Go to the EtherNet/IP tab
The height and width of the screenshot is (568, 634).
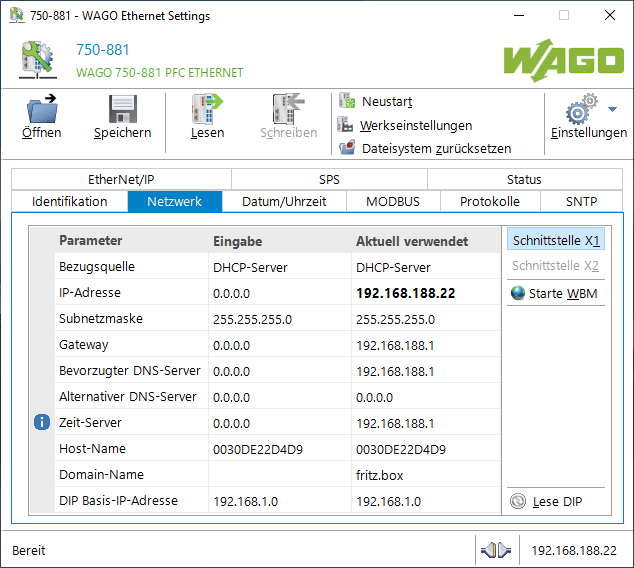click(121, 179)
